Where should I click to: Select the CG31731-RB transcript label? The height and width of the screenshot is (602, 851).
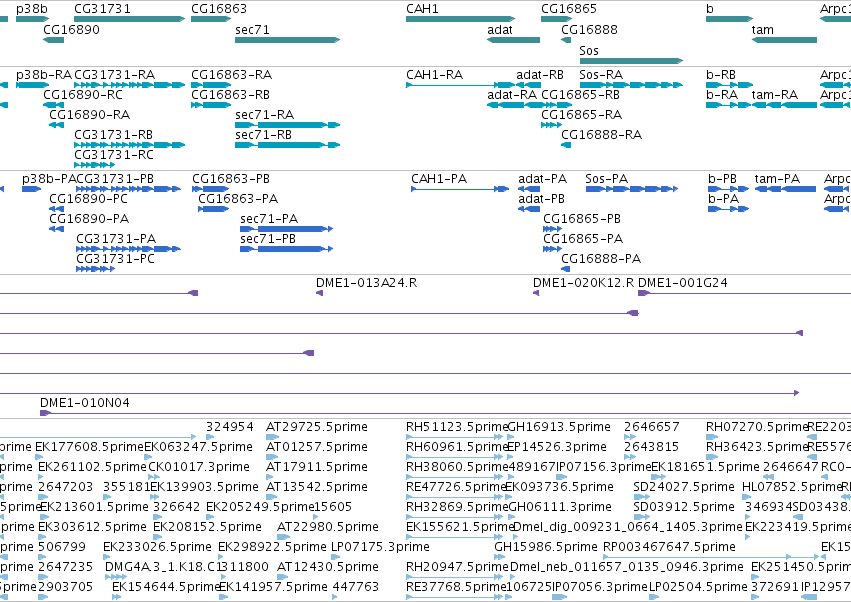pyautogui.click(x=113, y=135)
